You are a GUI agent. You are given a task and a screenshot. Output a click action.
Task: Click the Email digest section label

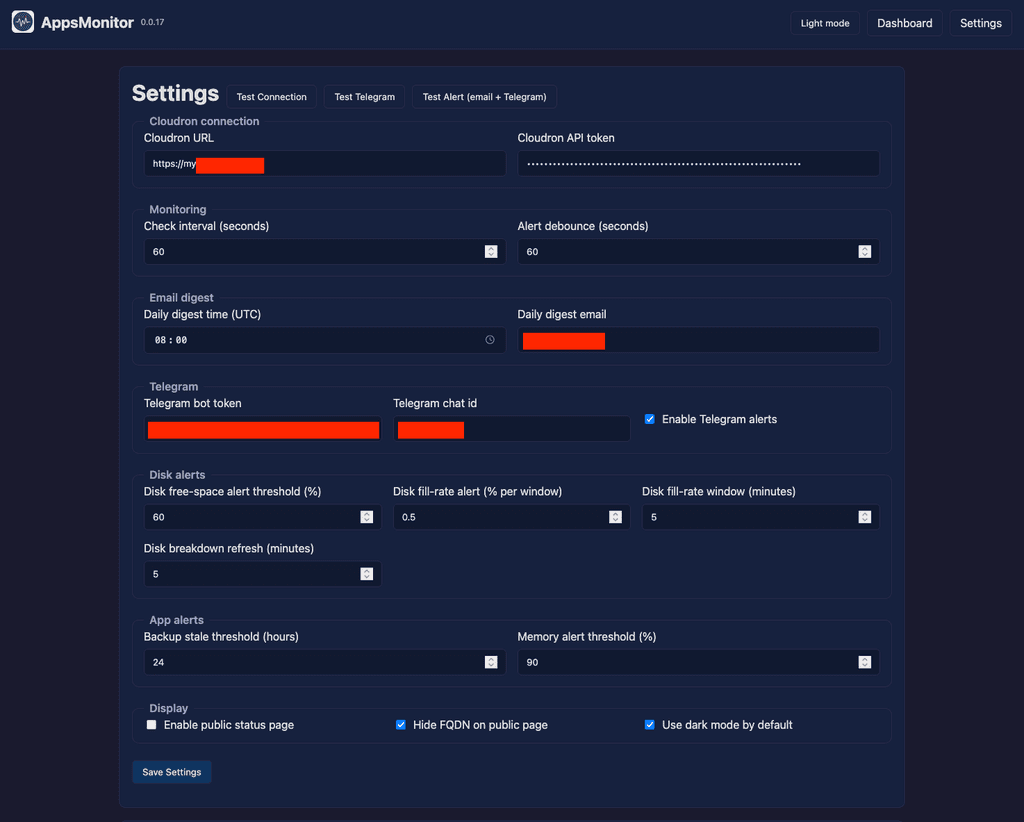(x=181, y=297)
